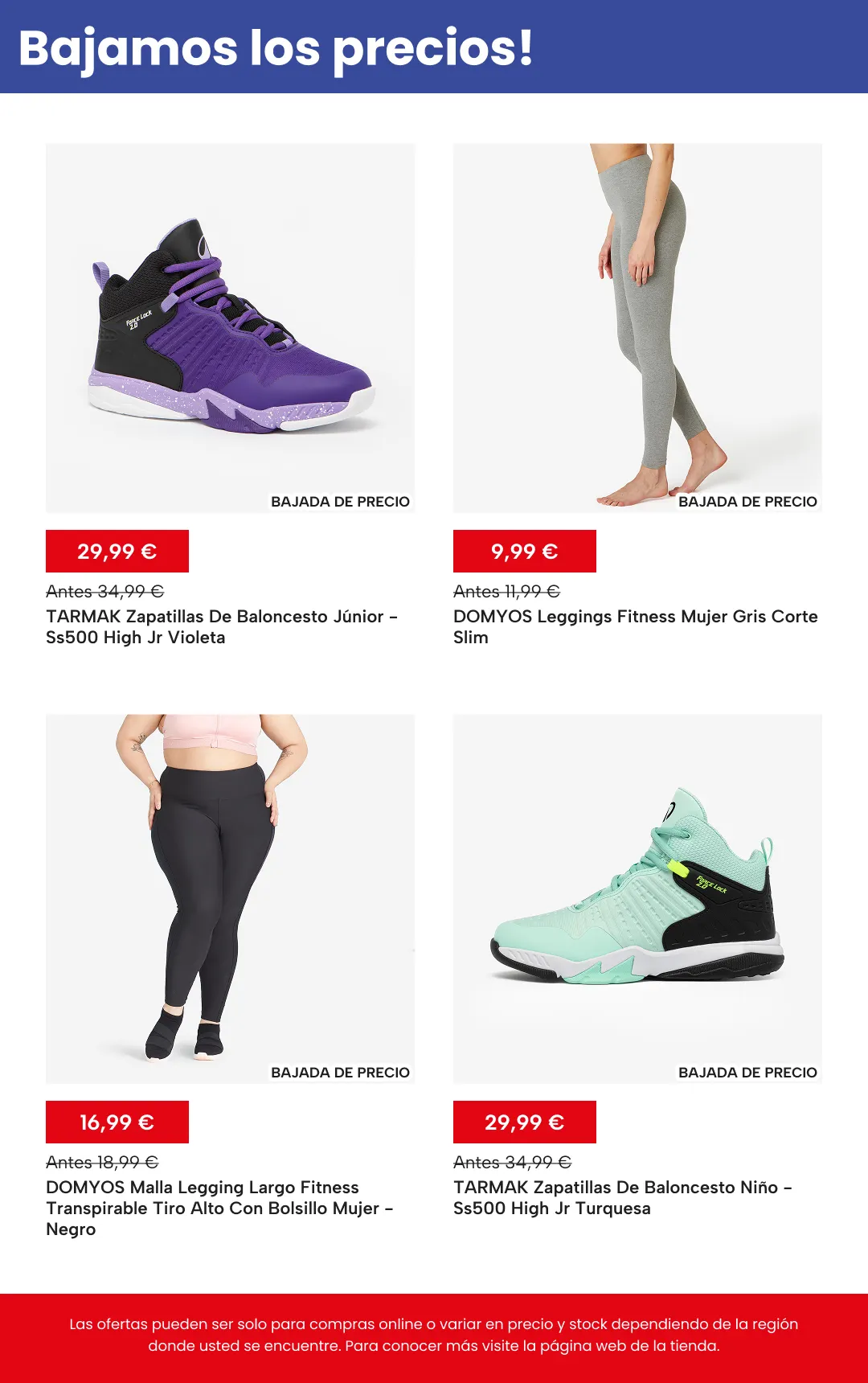Open the purple TARMAK basketball shoe image

point(230,328)
